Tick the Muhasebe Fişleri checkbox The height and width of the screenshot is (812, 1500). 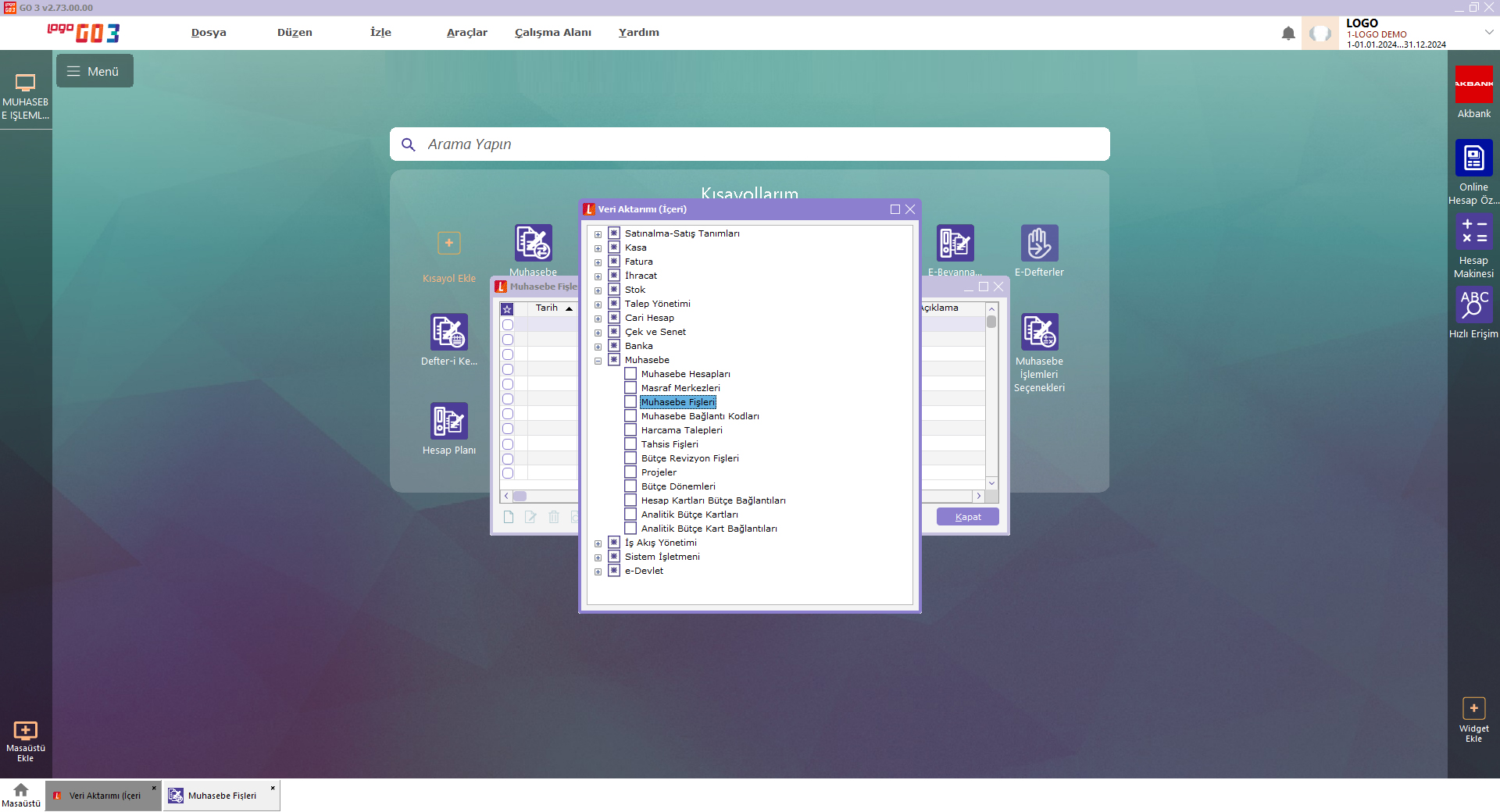630,402
